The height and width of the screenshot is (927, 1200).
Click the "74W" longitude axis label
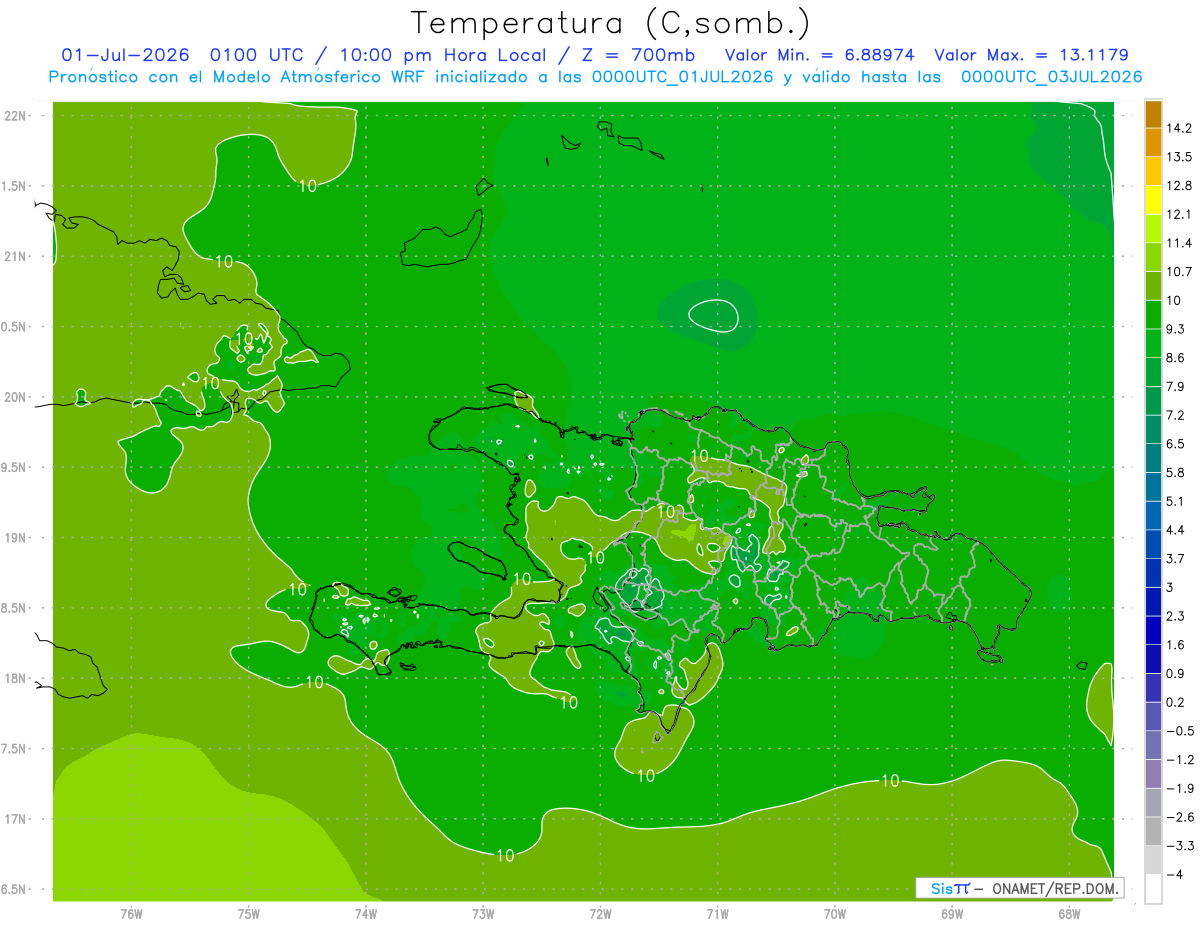point(366,913)
